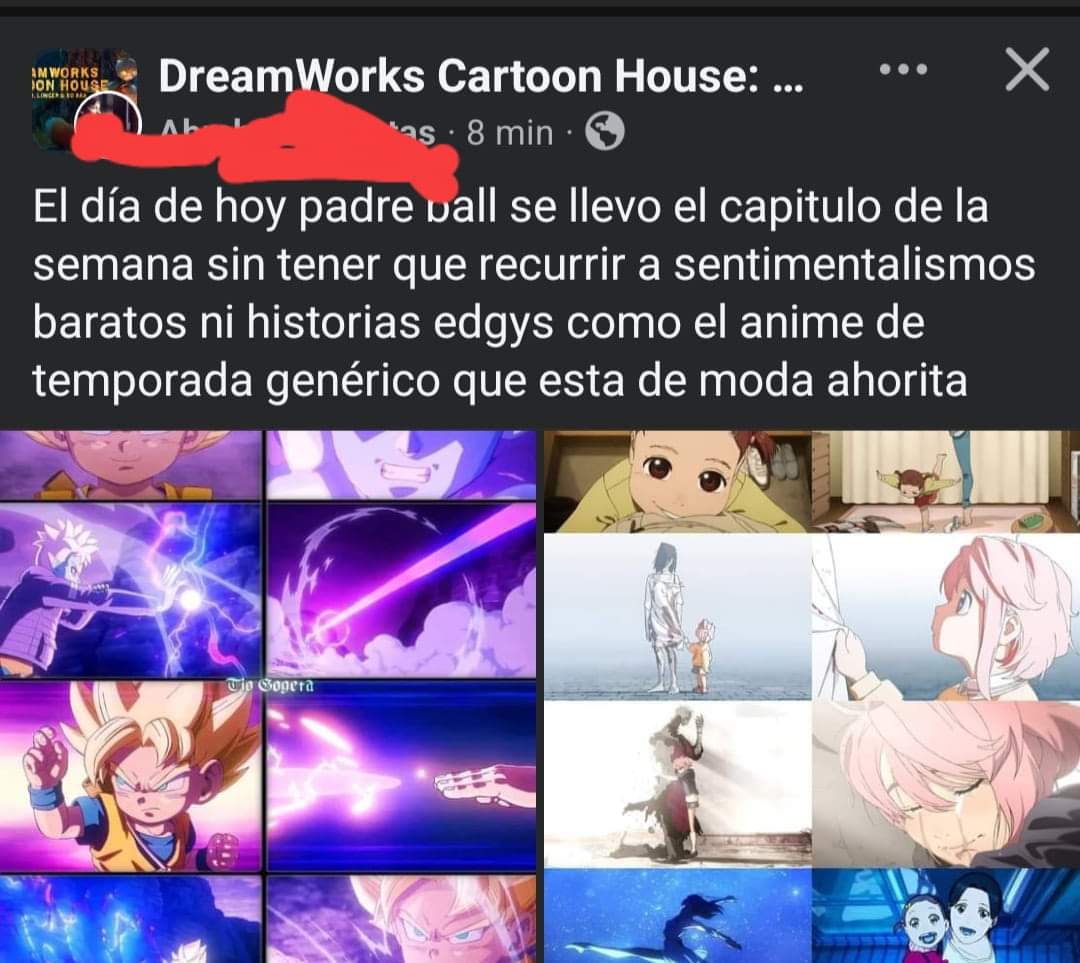Close the post view with the X

[1027, 69]
